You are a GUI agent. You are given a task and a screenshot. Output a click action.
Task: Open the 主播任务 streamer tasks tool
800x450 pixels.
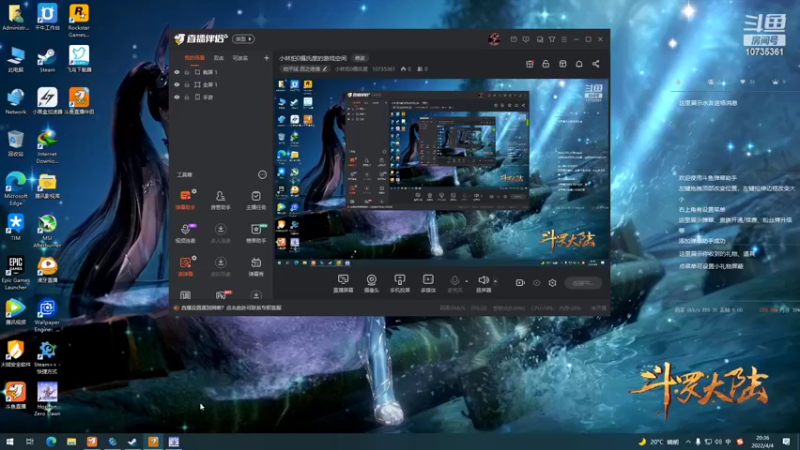click(x=256, y=199)
